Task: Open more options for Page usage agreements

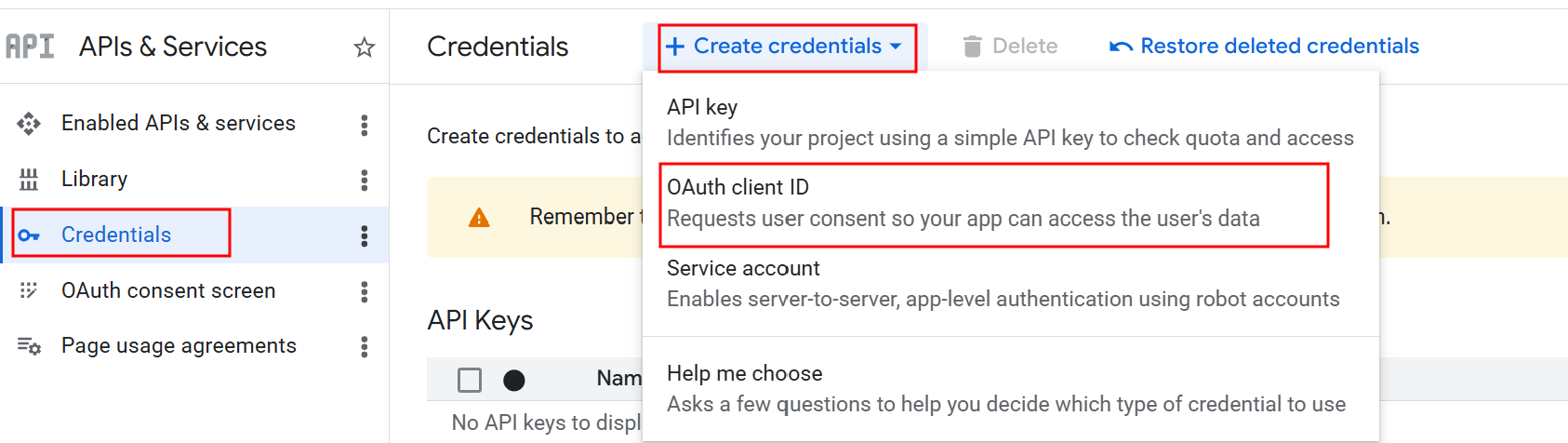Action: click(365, 347)
